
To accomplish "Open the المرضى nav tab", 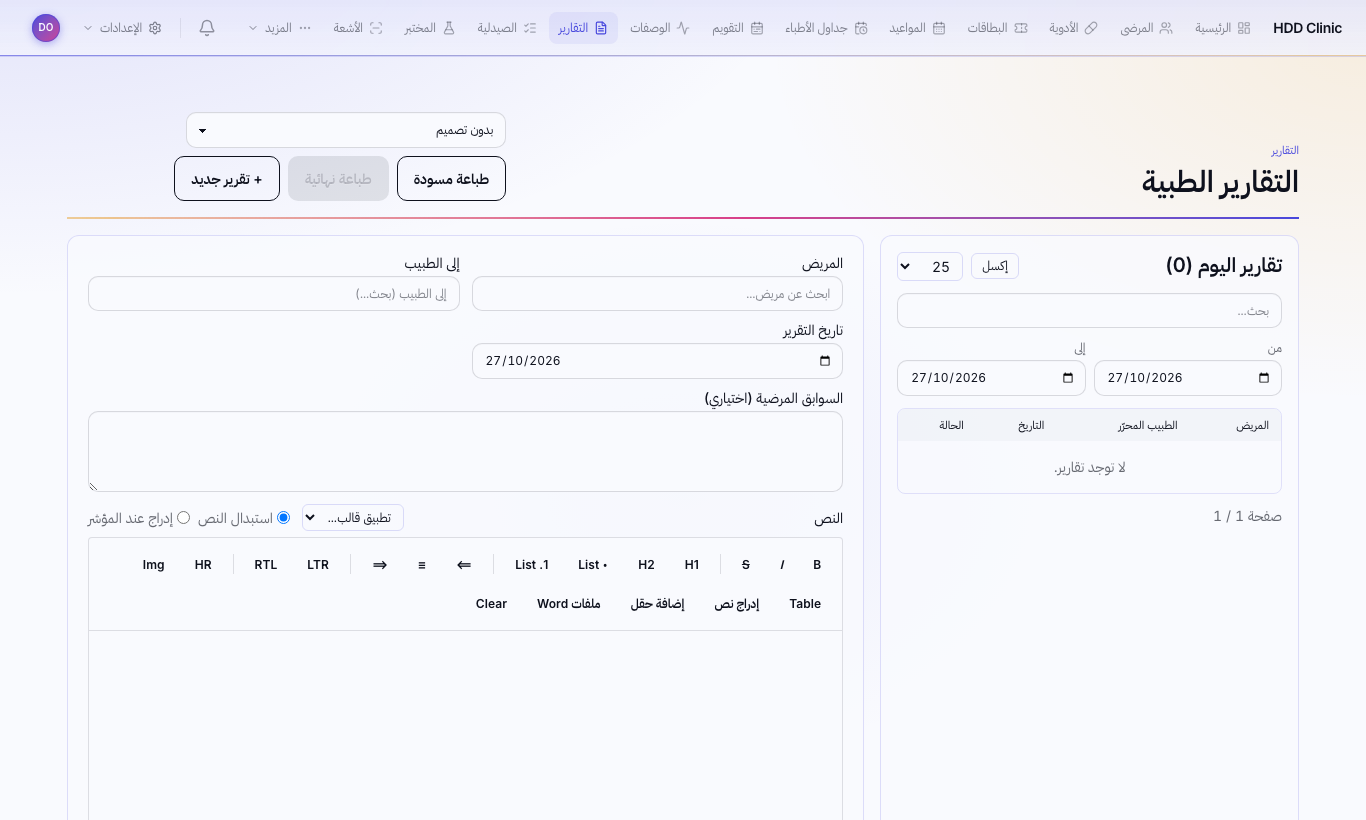I will (x=1147, y=28).
